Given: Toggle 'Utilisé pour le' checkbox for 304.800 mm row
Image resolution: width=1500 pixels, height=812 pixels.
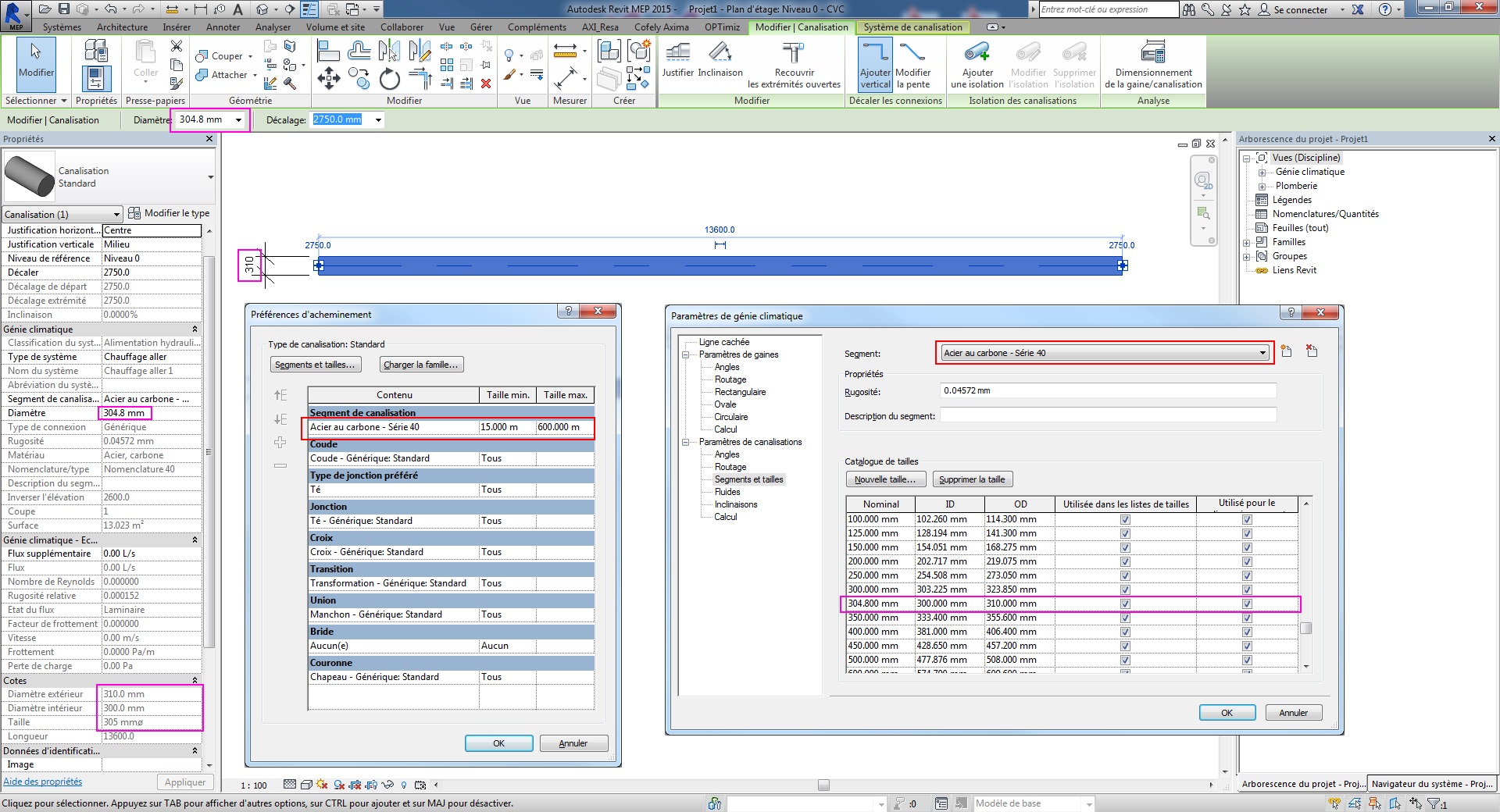Looking at the screenshot, I should point(1247,604).
